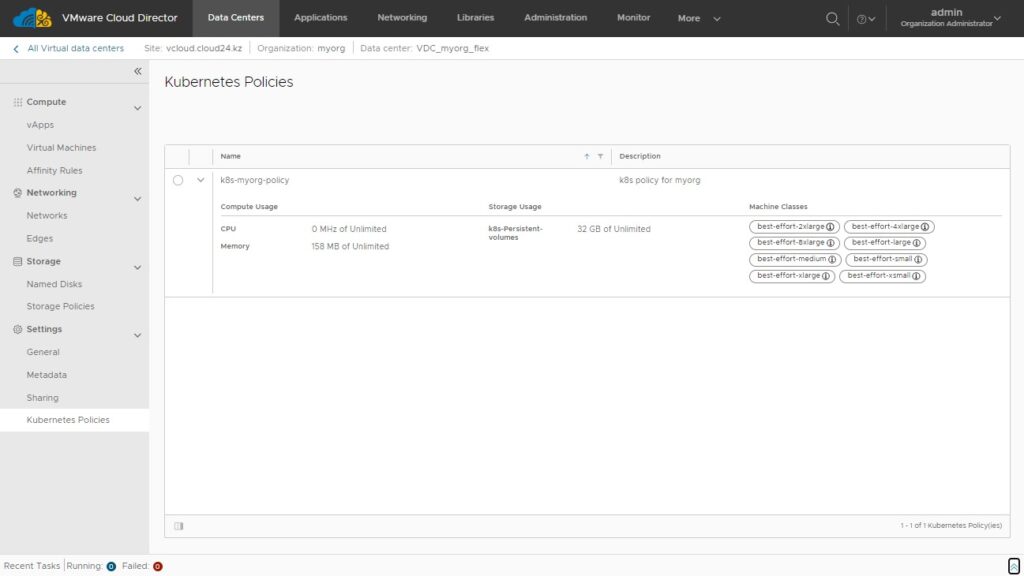The image size is (1024, 576).
Task: Open the Libraries tab
Action: (x=475, y=18)
